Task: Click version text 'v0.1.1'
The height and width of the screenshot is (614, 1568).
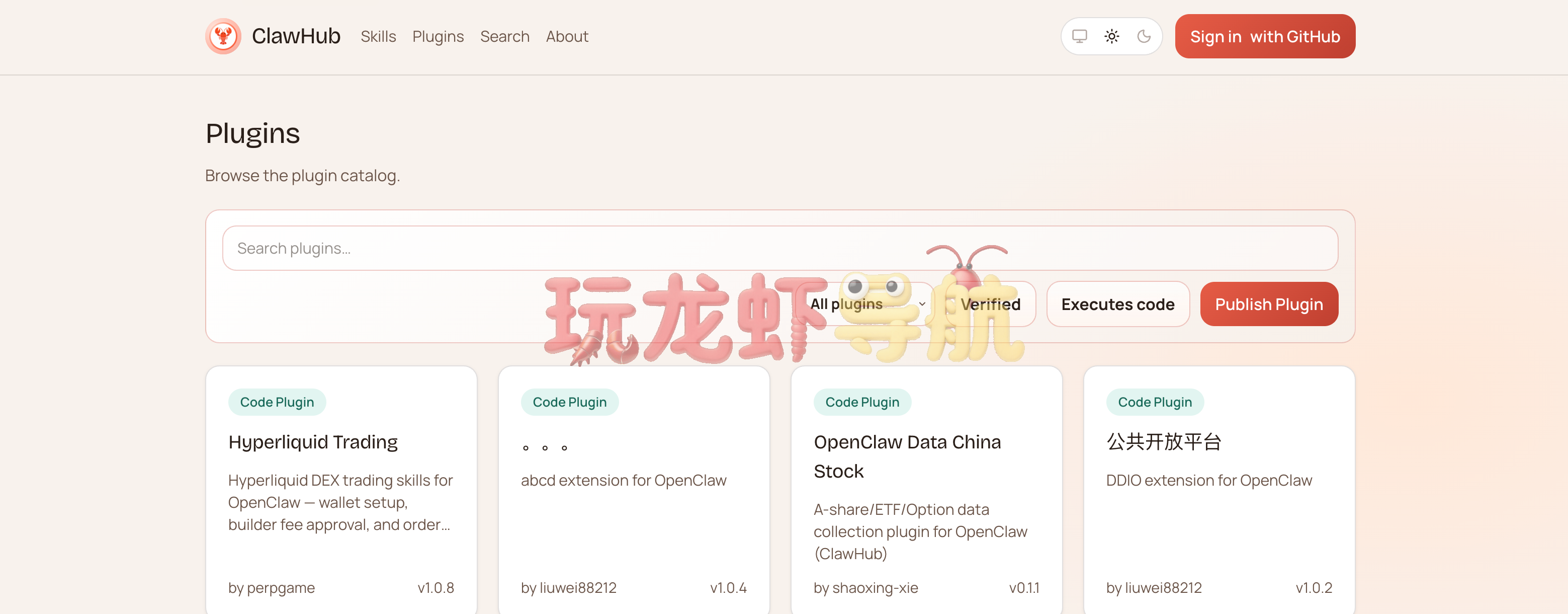Action: pos(1024,588)
